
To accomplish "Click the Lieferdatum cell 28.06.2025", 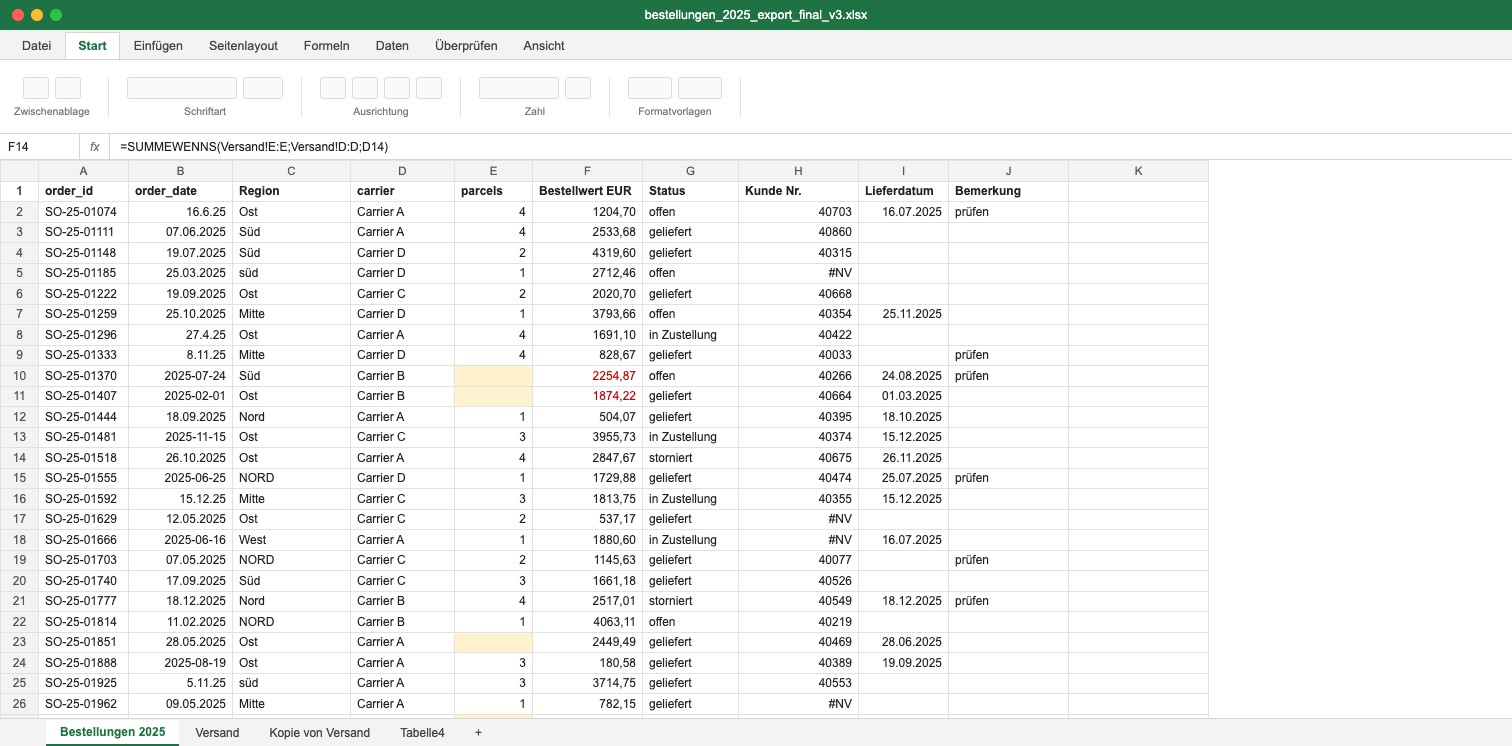I will point(903,642).
